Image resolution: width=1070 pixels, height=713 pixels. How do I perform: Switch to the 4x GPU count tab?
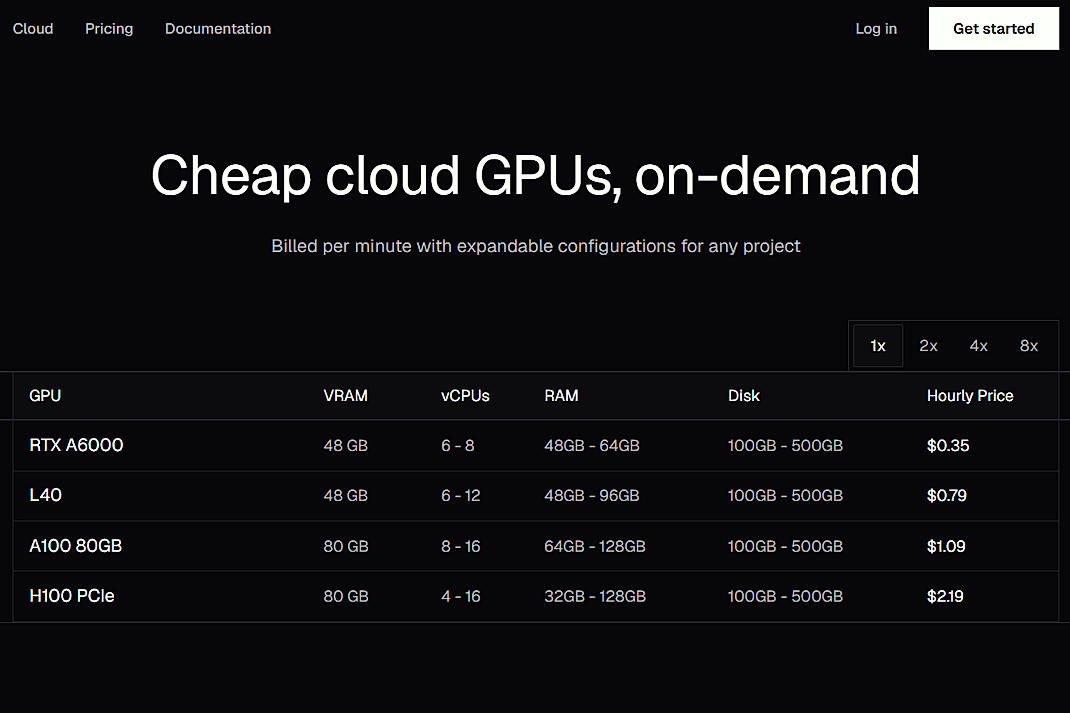(979, 346)
